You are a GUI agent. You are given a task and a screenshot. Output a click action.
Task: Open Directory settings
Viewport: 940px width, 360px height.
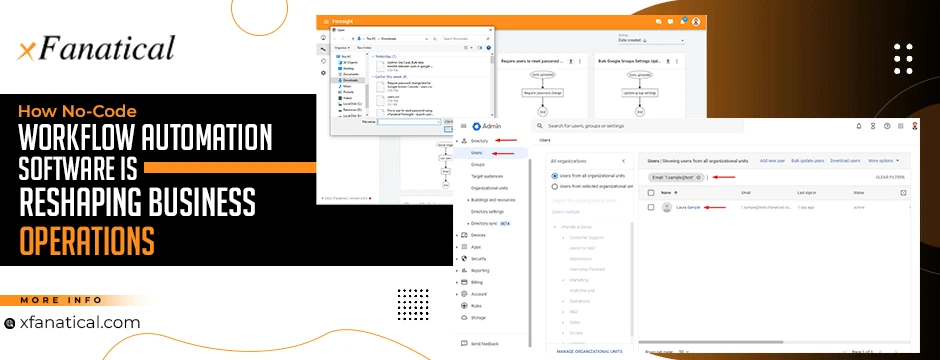pos(487,211)
